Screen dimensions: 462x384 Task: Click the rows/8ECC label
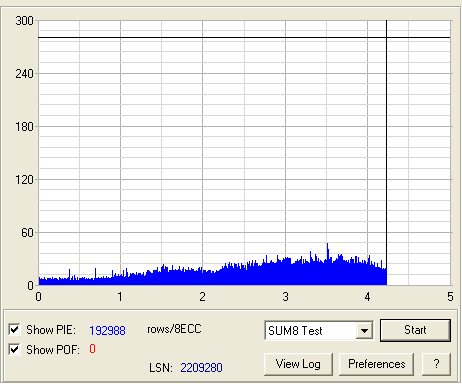(x=174, y=329)
